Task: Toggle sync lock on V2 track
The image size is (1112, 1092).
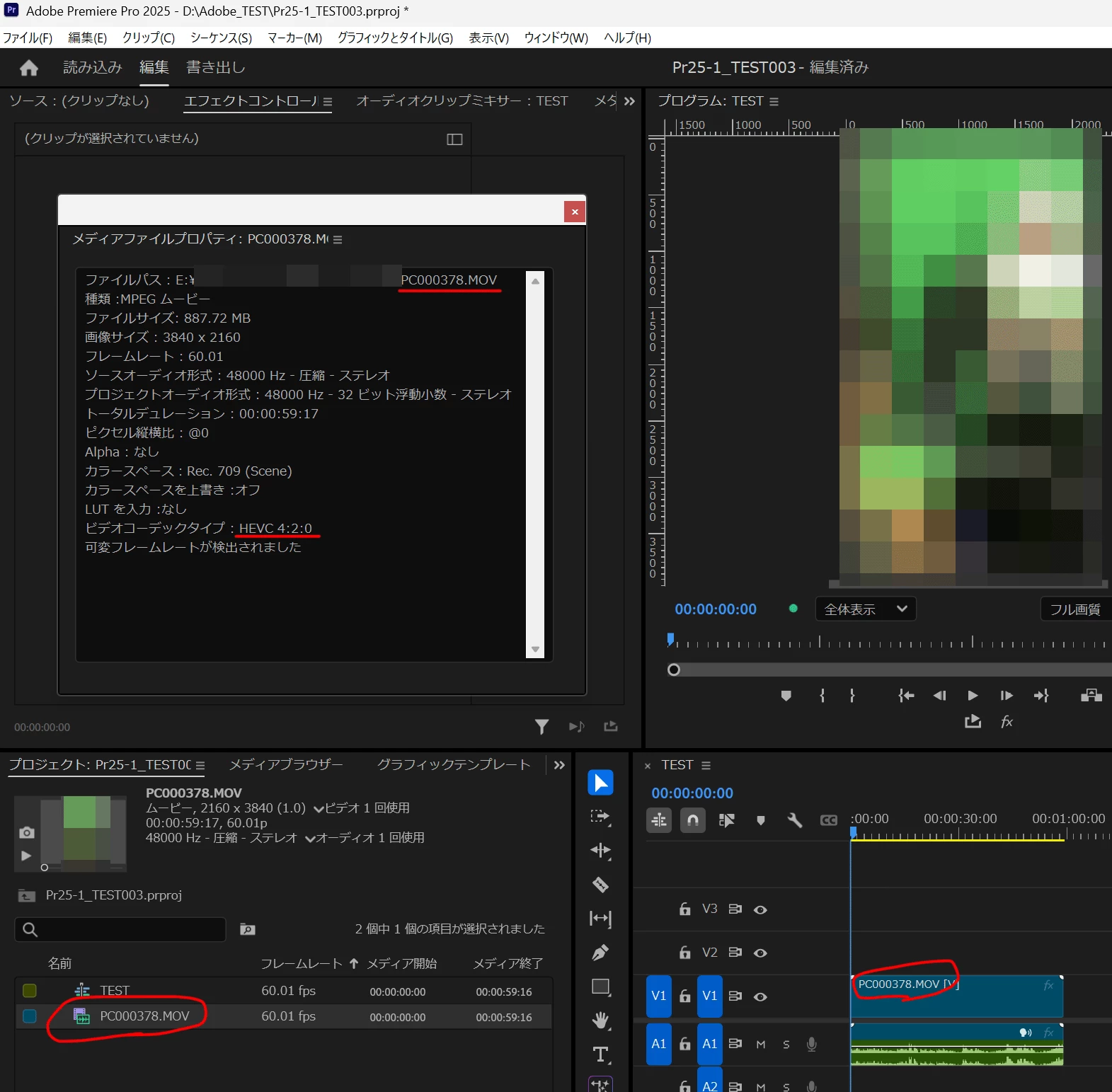Action: [735, 953]
